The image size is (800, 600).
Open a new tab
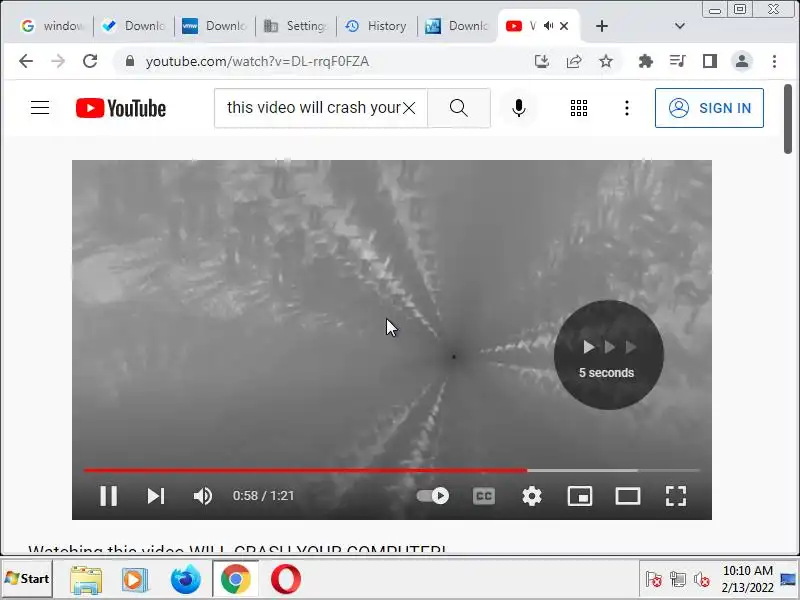click(x=602, y=26)
